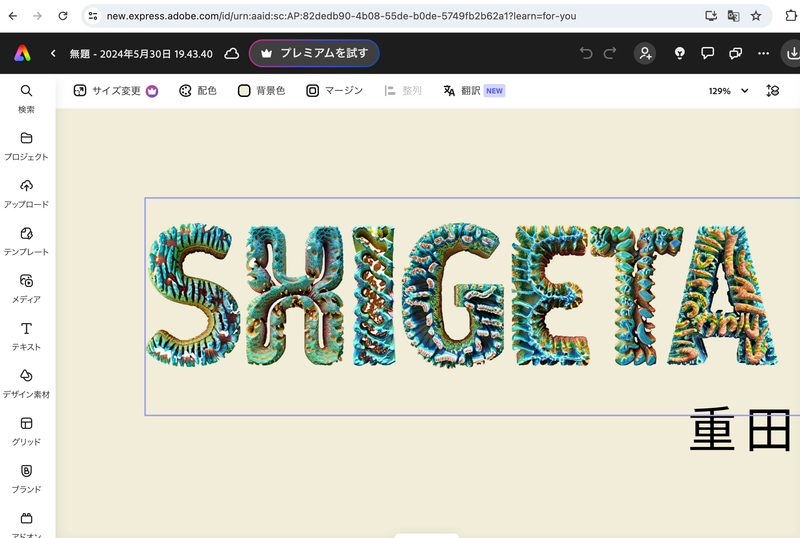Open マージン (Margin) settings
The width and height of the screenshot is (800, 538).
(x=334, y=91)
